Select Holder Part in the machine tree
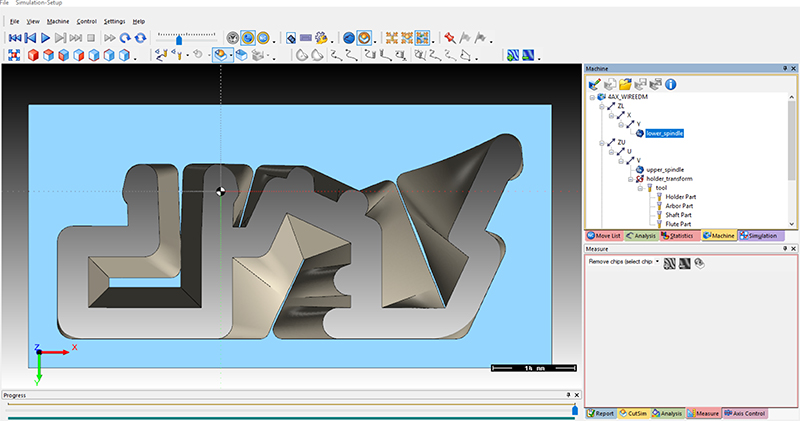 click(680, 196)
